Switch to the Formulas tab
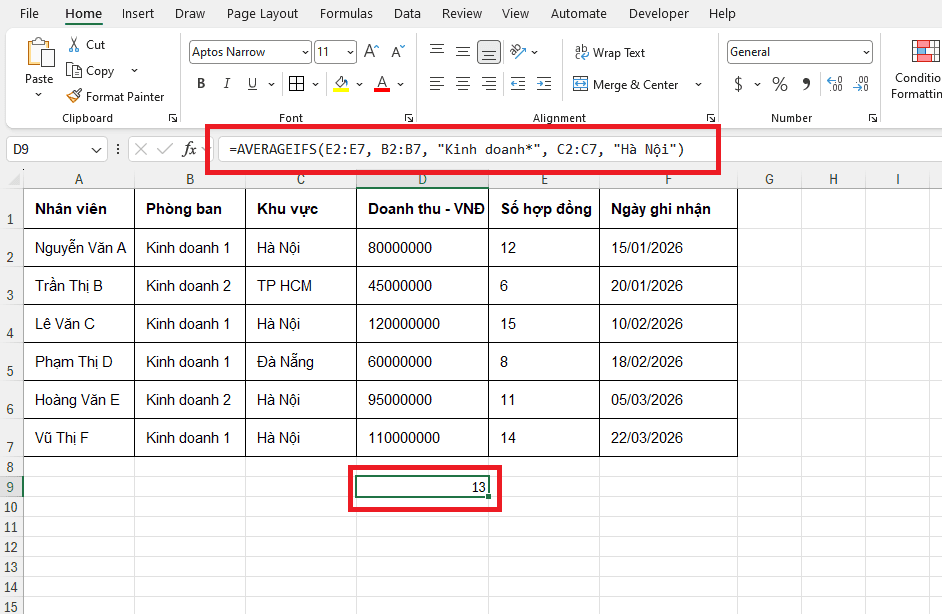This screenshot has height=614, width=942. click(346, 13)
